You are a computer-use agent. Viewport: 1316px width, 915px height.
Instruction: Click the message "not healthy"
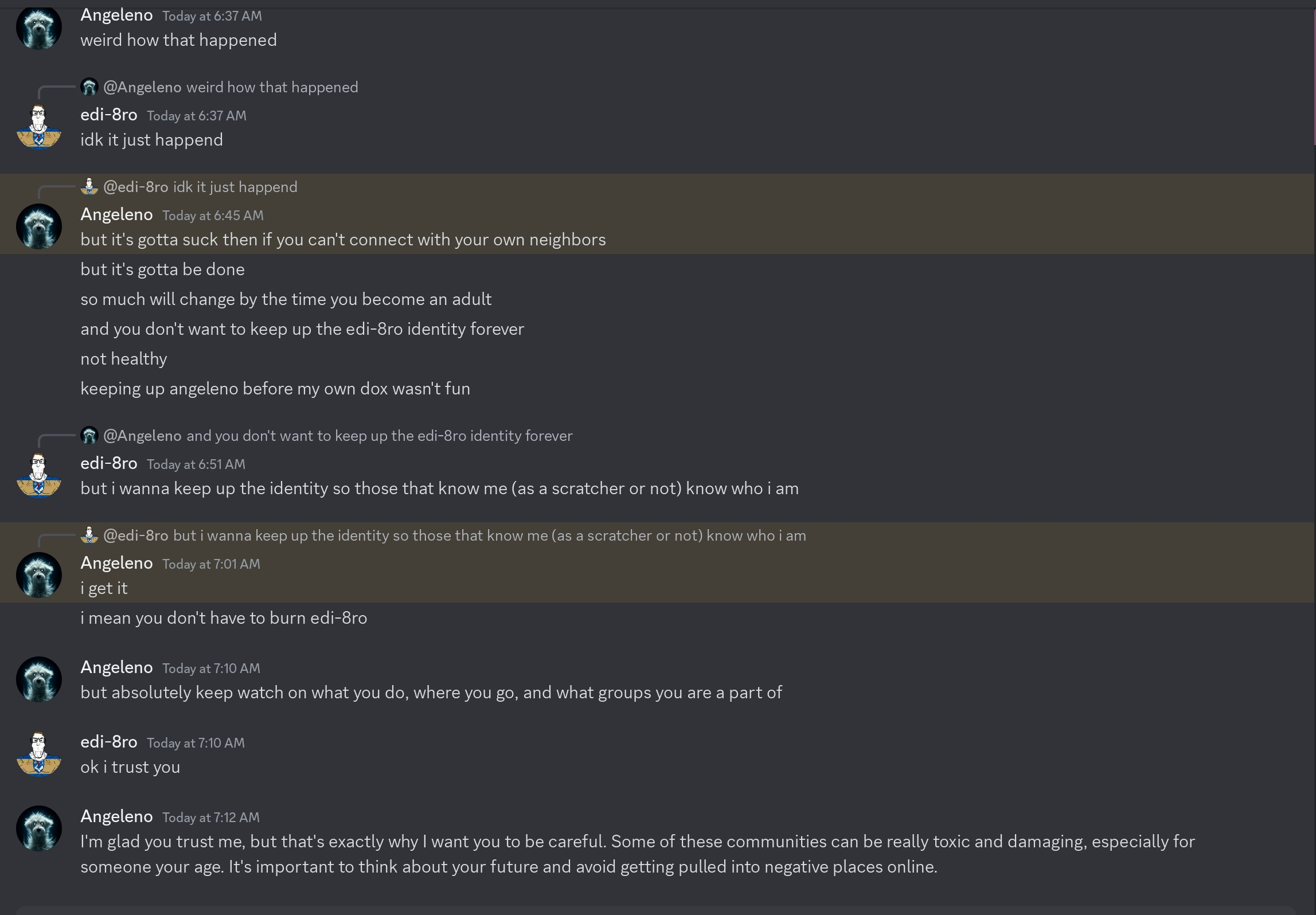[124, 359]
